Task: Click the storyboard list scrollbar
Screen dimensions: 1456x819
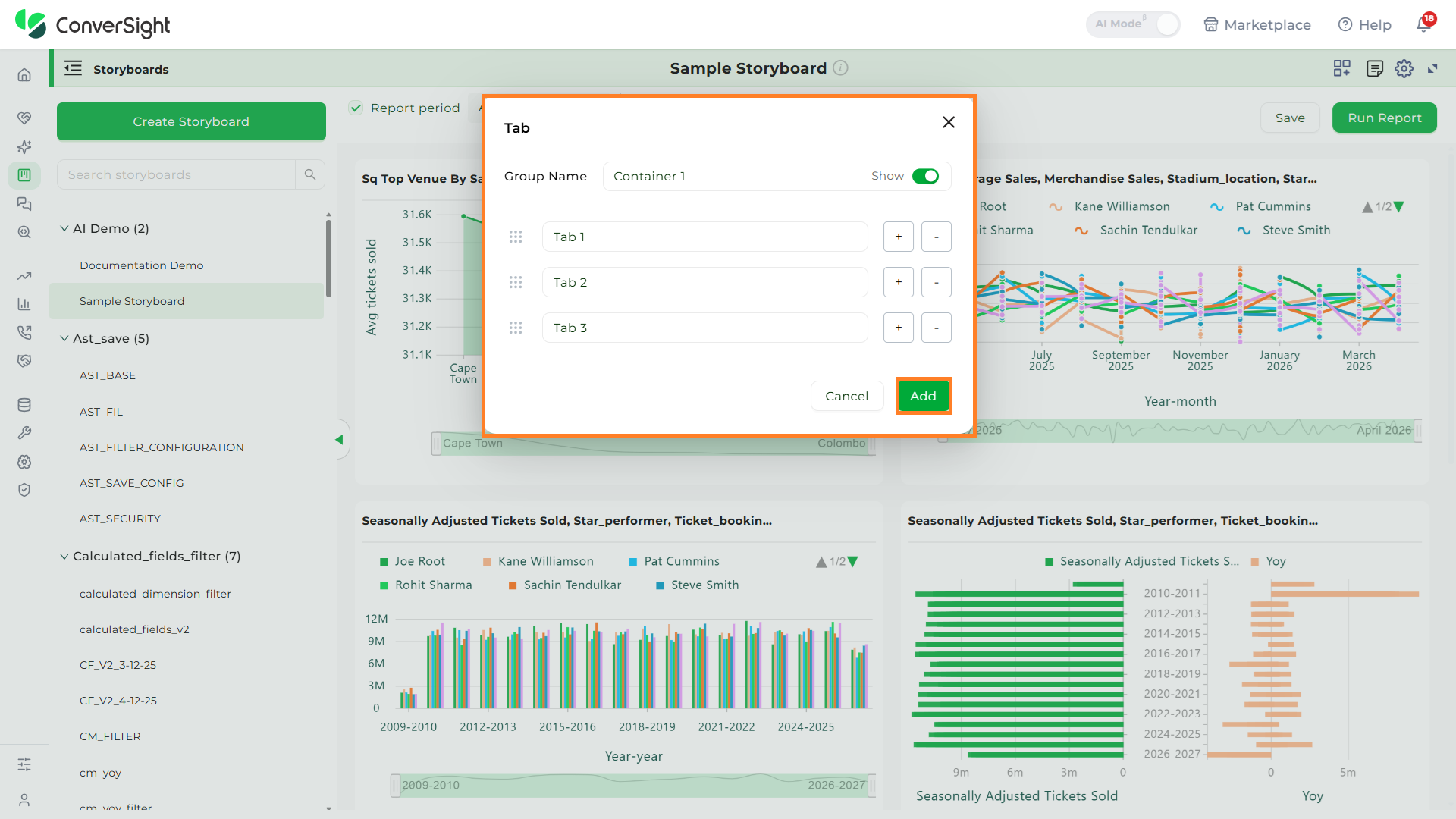Action: [x=328, y=258]
